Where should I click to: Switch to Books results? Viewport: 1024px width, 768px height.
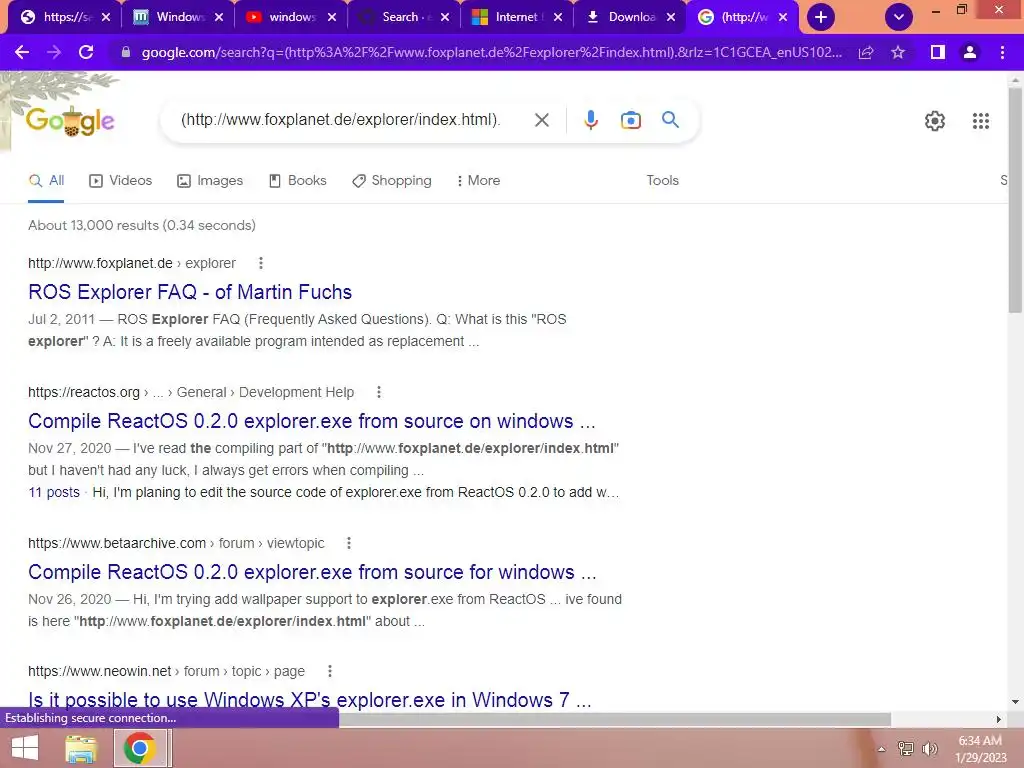click(298, 181)
